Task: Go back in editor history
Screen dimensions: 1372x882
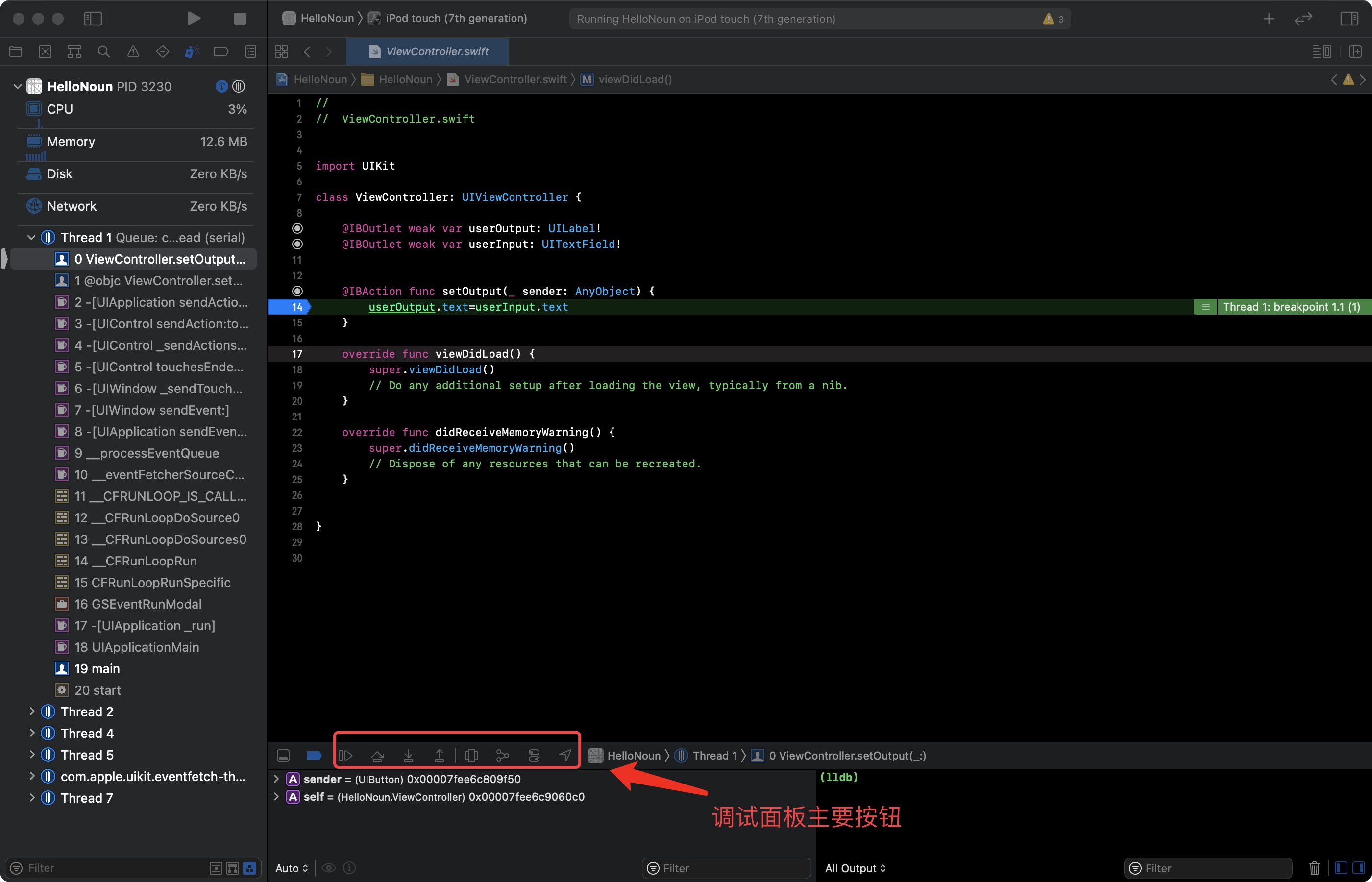Action: coord(307,51)
